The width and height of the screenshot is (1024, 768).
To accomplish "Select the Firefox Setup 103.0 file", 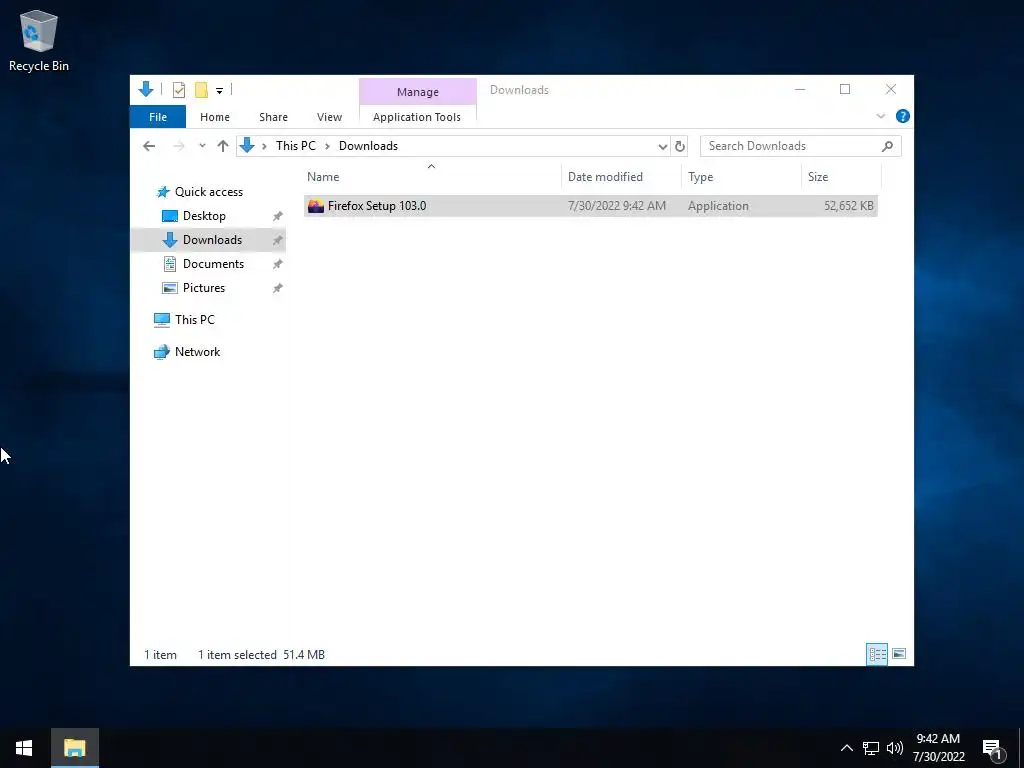I will pos(590,206).
